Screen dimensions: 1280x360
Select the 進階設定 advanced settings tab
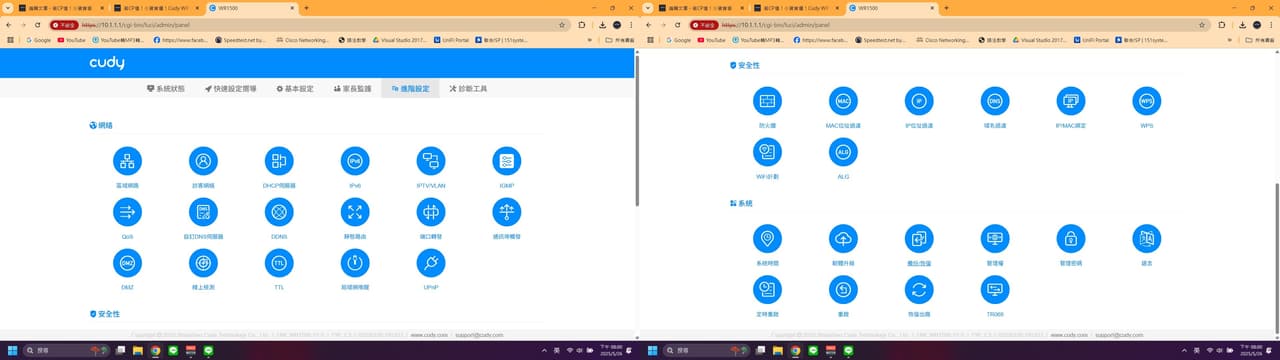(x=411, y=89)
